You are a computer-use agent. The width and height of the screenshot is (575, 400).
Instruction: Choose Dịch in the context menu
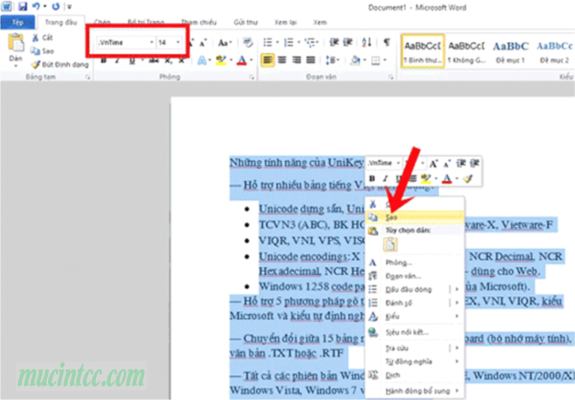click(x=415, y=375)
